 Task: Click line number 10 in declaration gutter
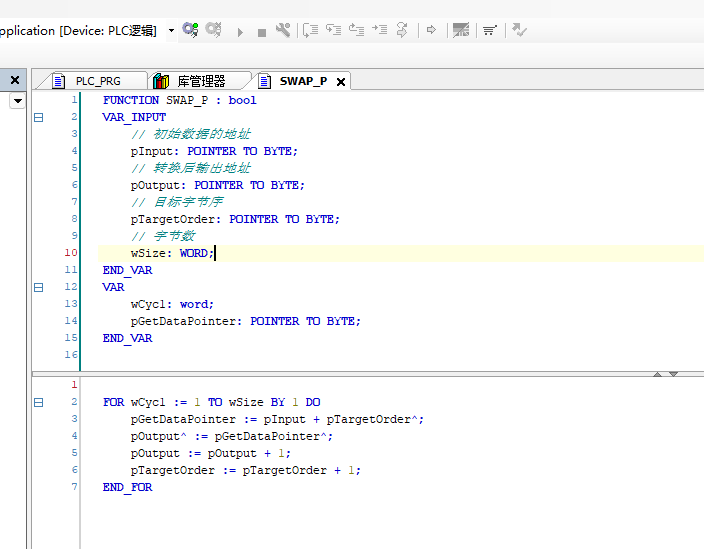pos(71,253)
